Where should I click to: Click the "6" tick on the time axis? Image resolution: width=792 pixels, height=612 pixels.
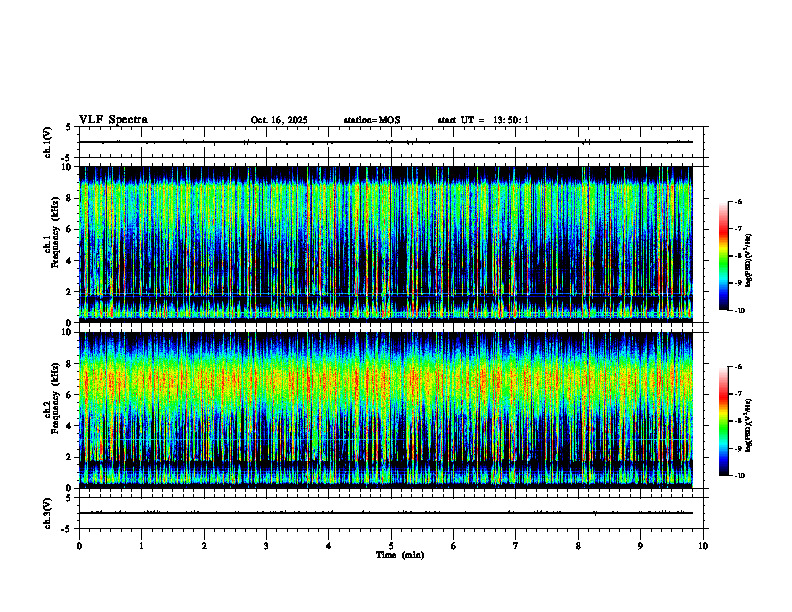(x=453, y=546)
